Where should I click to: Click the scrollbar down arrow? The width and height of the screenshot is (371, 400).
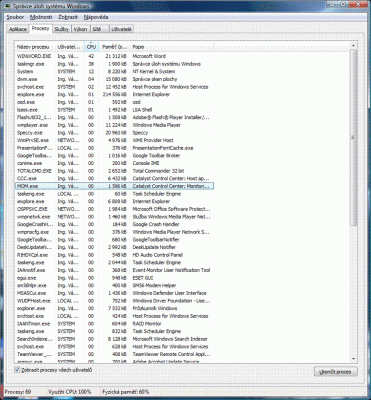pos(354,359)
